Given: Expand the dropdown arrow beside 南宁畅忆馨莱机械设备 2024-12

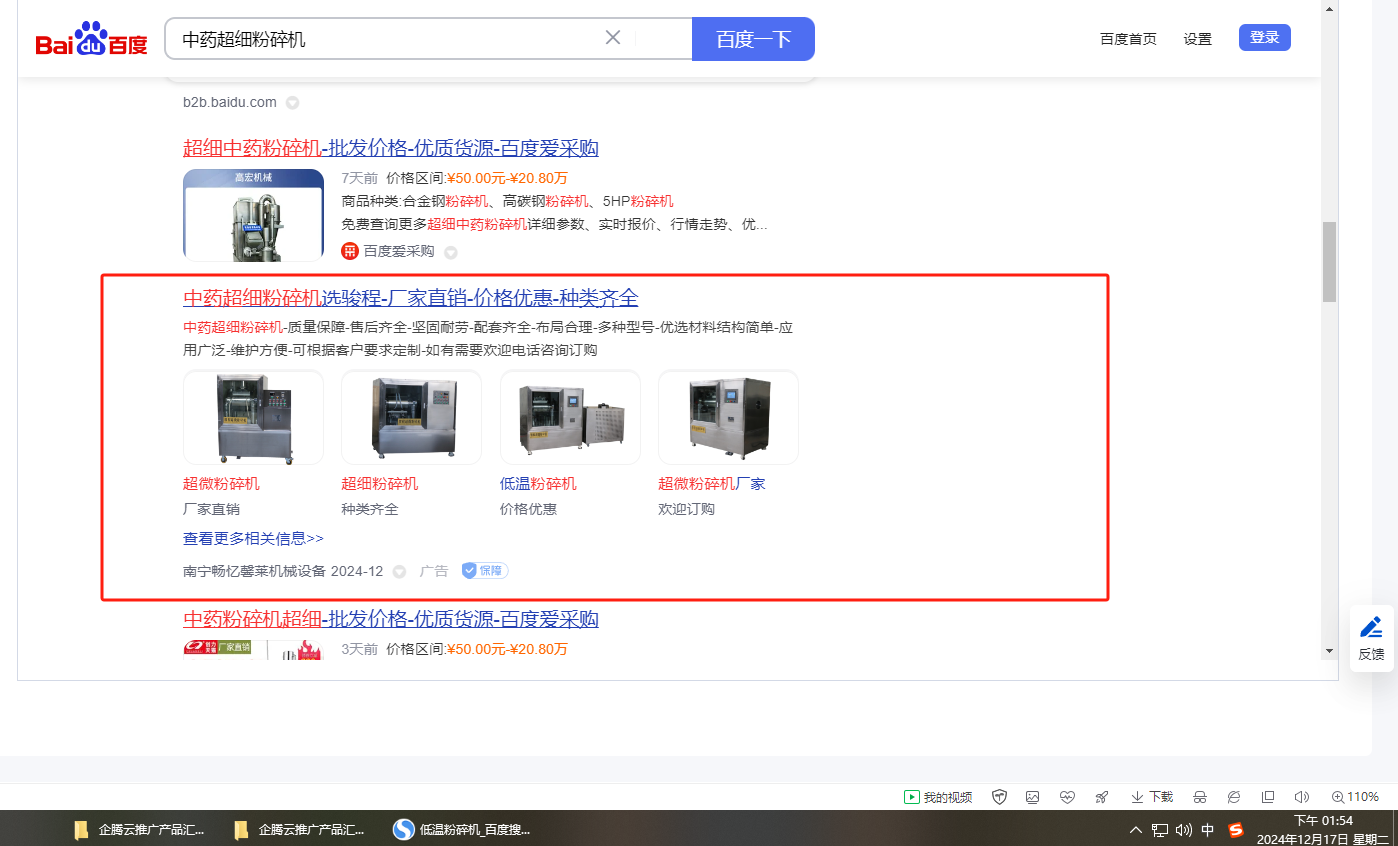Looking at the screenshot, I should (x=399, y=572).
